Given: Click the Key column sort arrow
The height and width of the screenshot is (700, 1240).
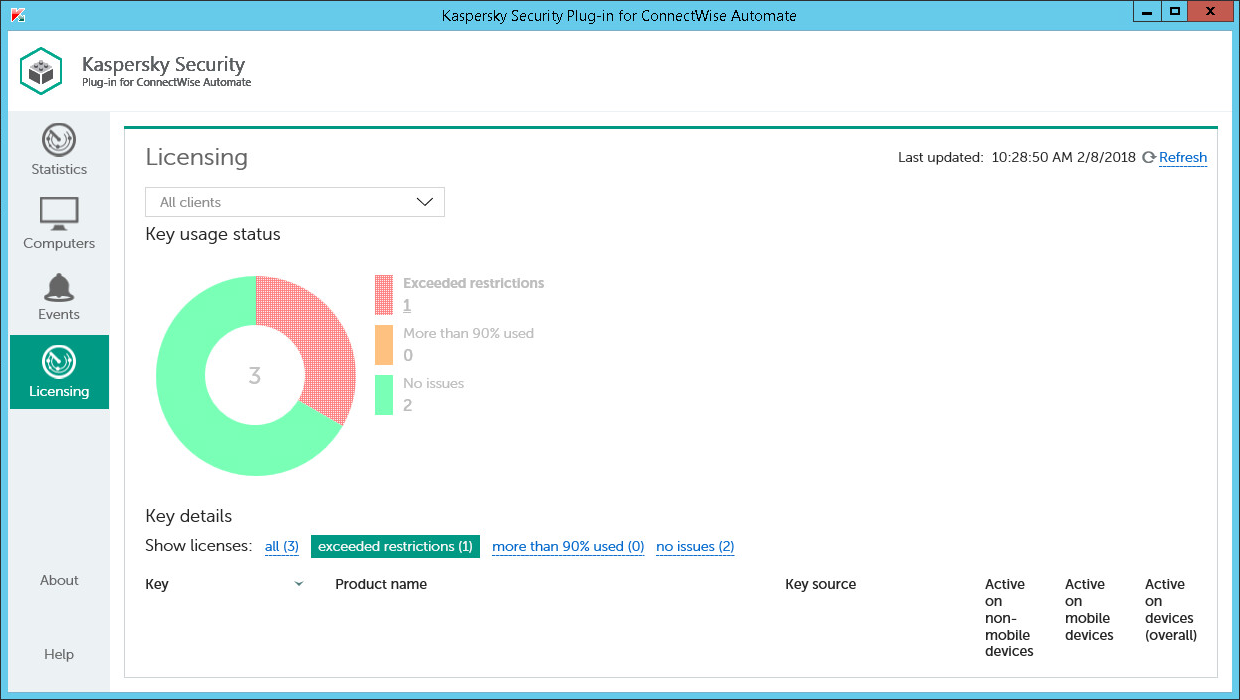Looking at the screenshot, I should pyautogui.click(x=298, y=585).
